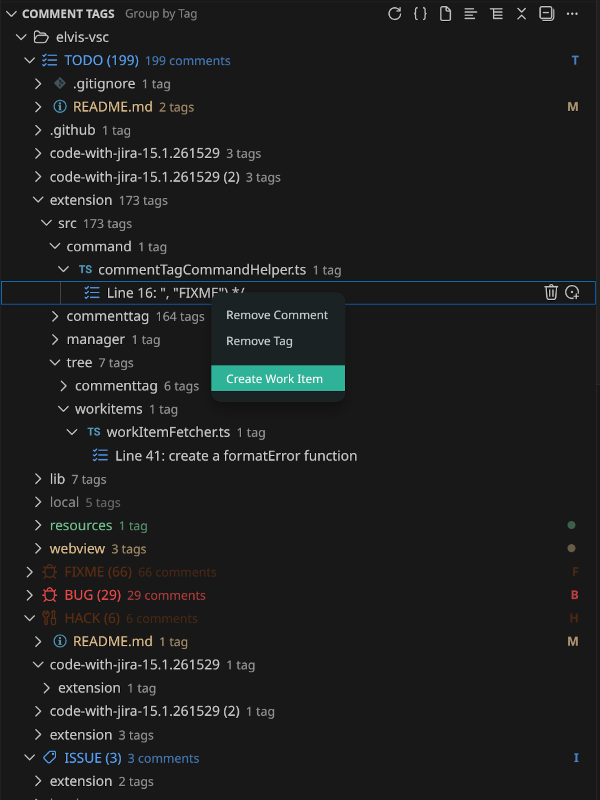Select the indented-list toolbar icon

tap(496, 14)
